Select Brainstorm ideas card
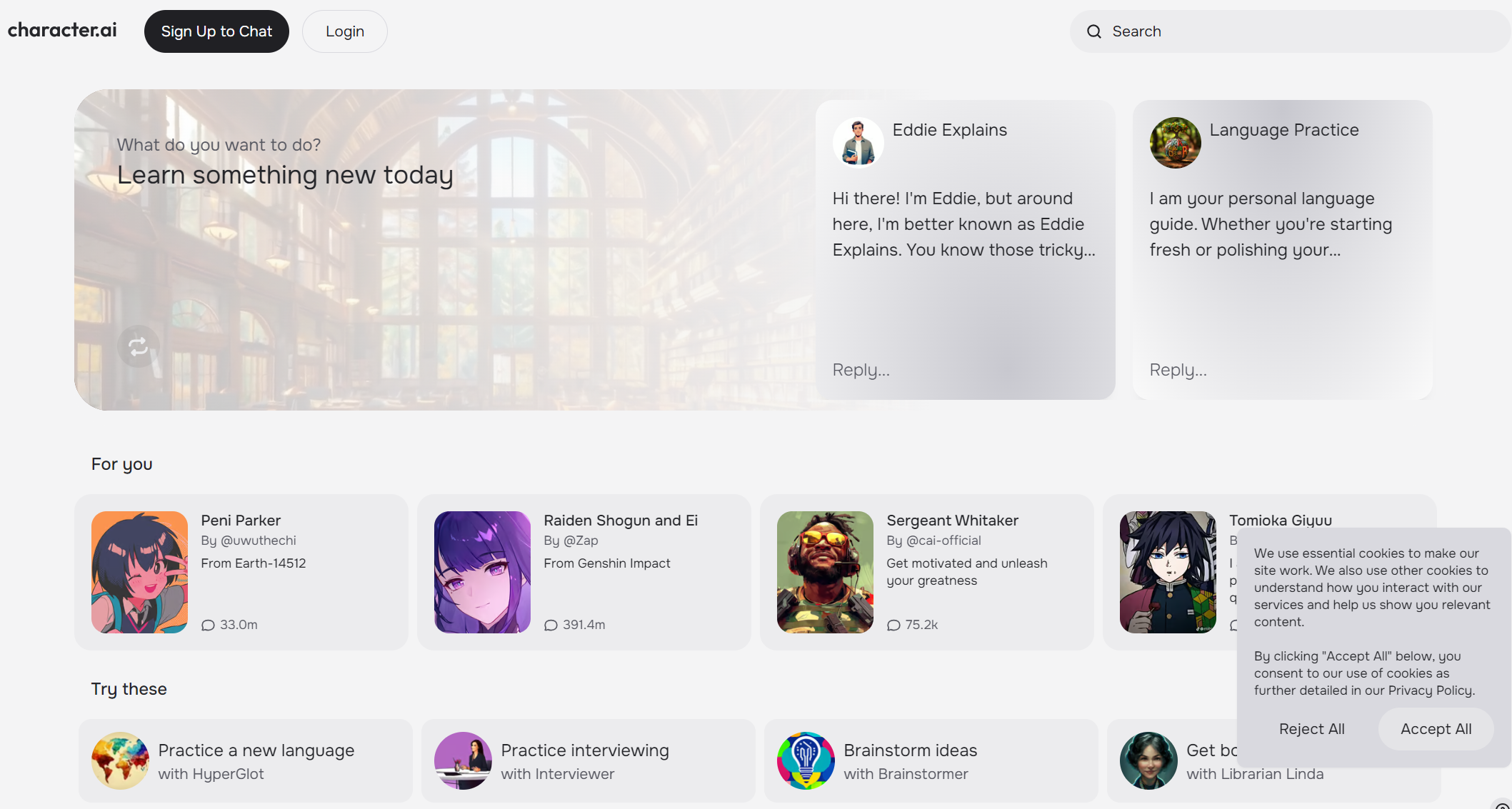The height and width of the screenshot is (809, 1512). (x=931, y=760)
